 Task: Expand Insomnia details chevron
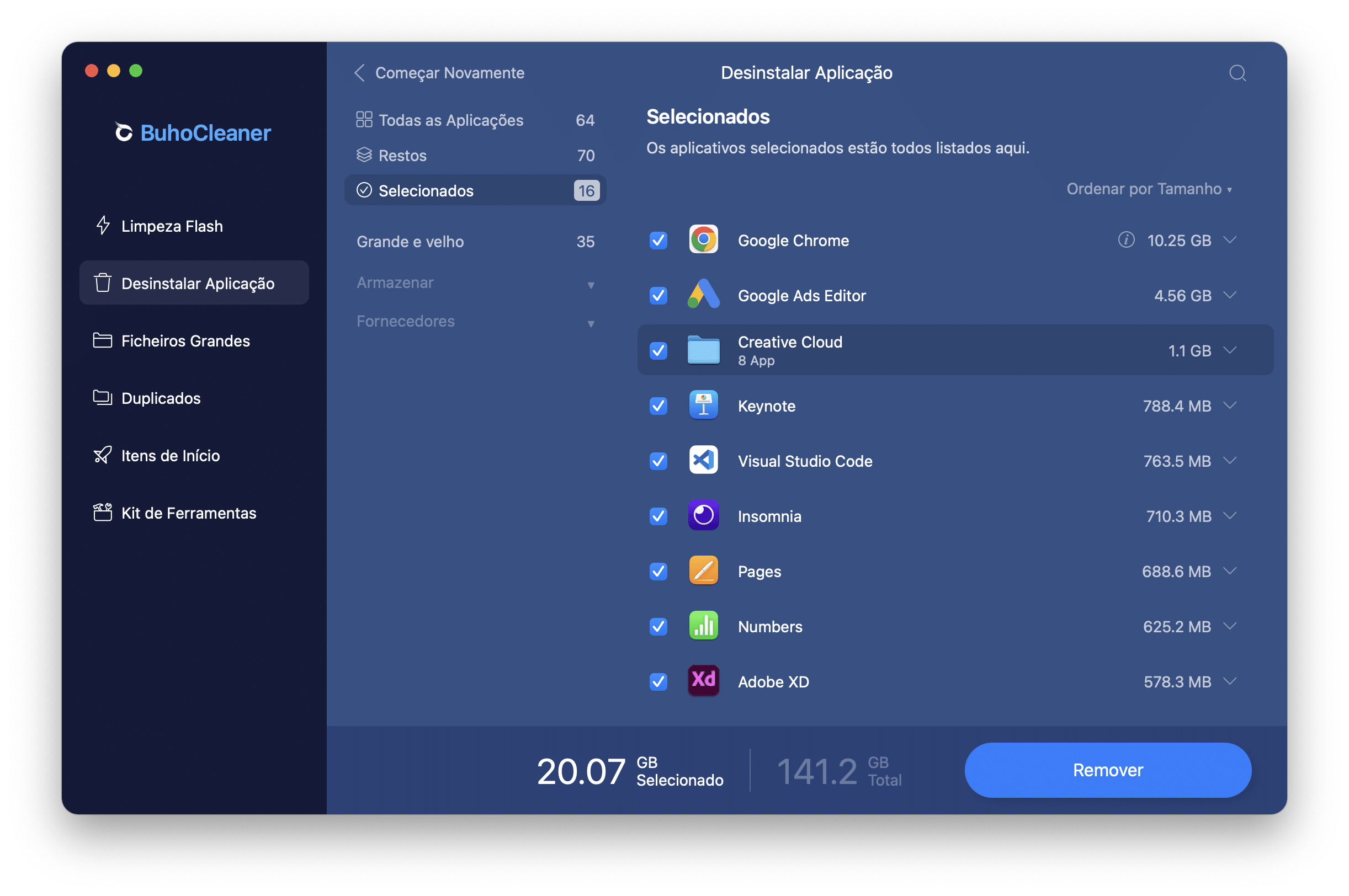[1230, 515]
